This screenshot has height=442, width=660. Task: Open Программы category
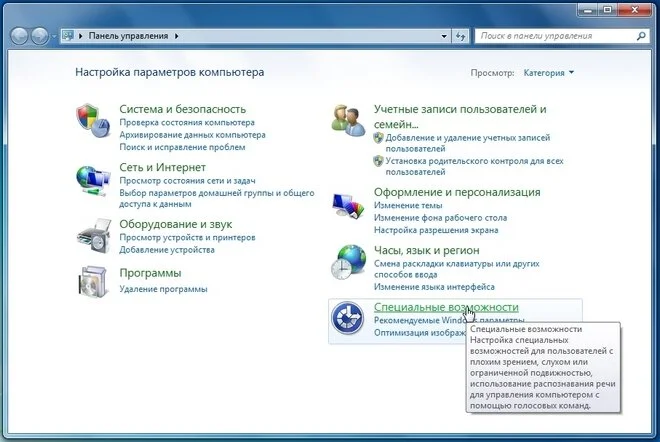click(x=150, y=273)
